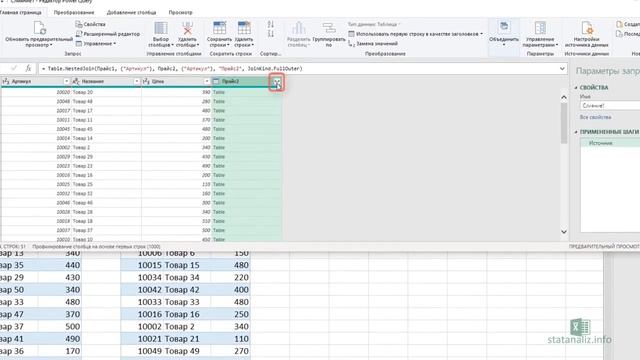Click the Разделить столбец icon
The height and width of the screenshot is (360, 640).
tap(298, 28)
